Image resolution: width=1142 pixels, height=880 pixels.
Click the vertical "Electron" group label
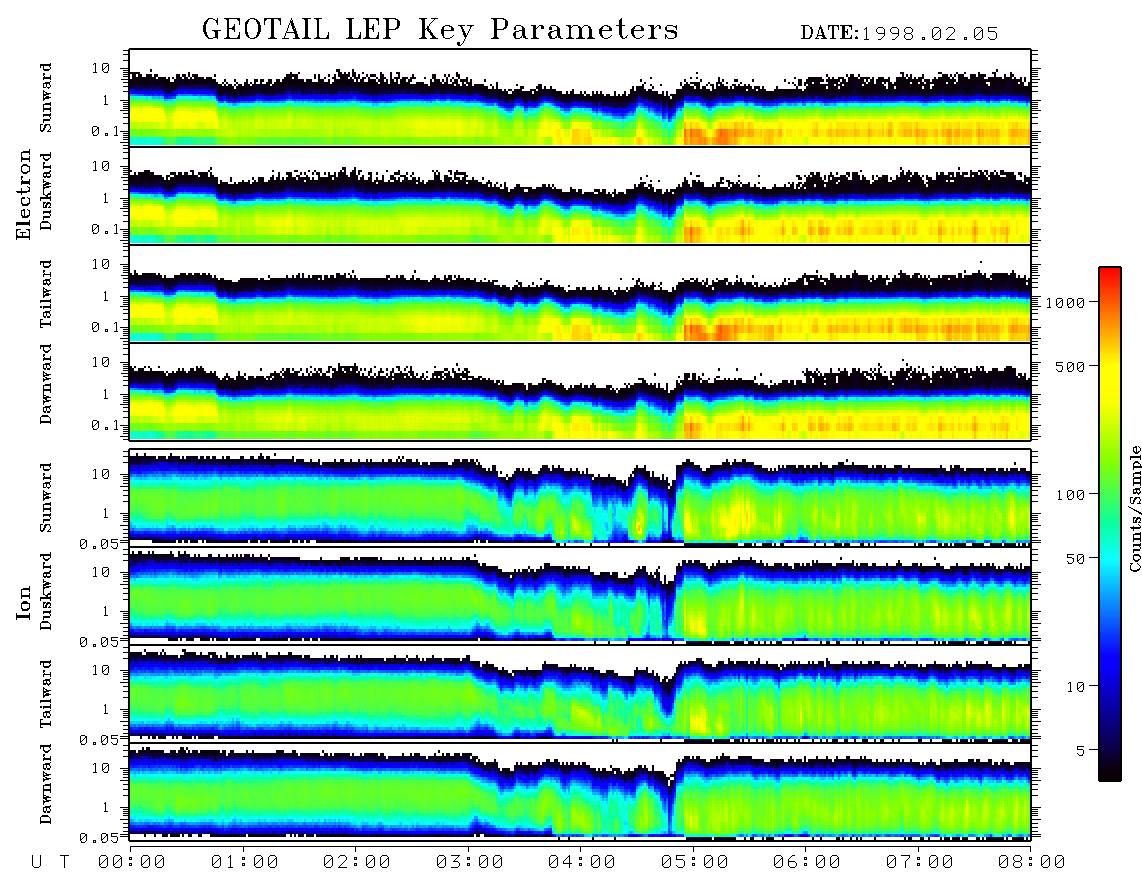[24, 195]
